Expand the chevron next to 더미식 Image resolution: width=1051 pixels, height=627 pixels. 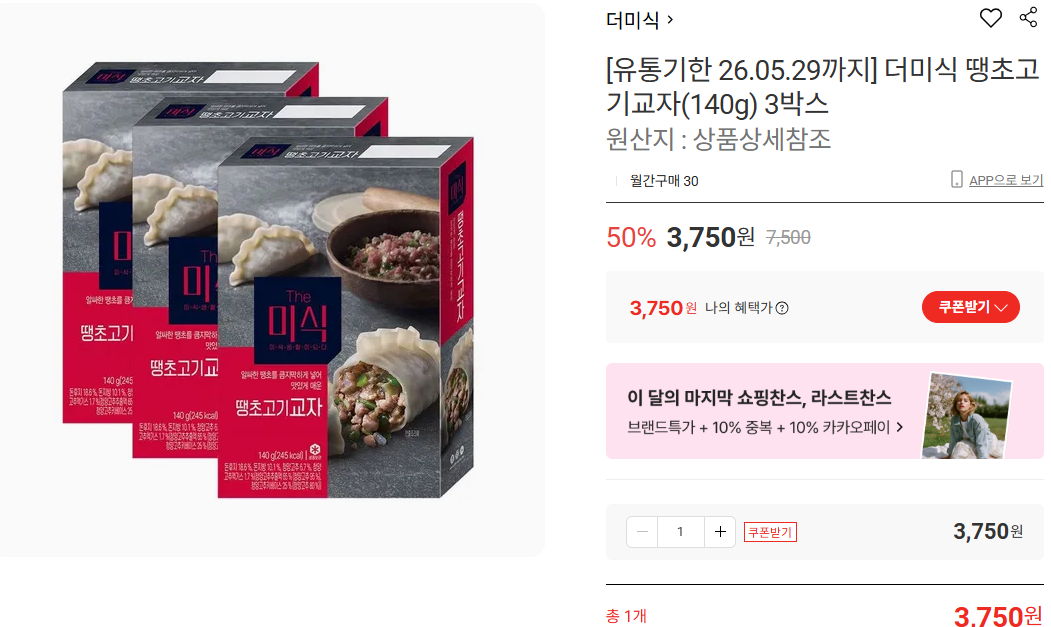point(670,20)
